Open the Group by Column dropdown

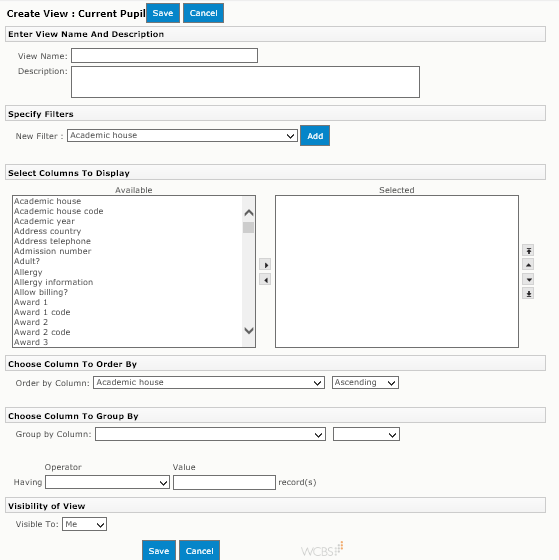(x=210, y=435)
